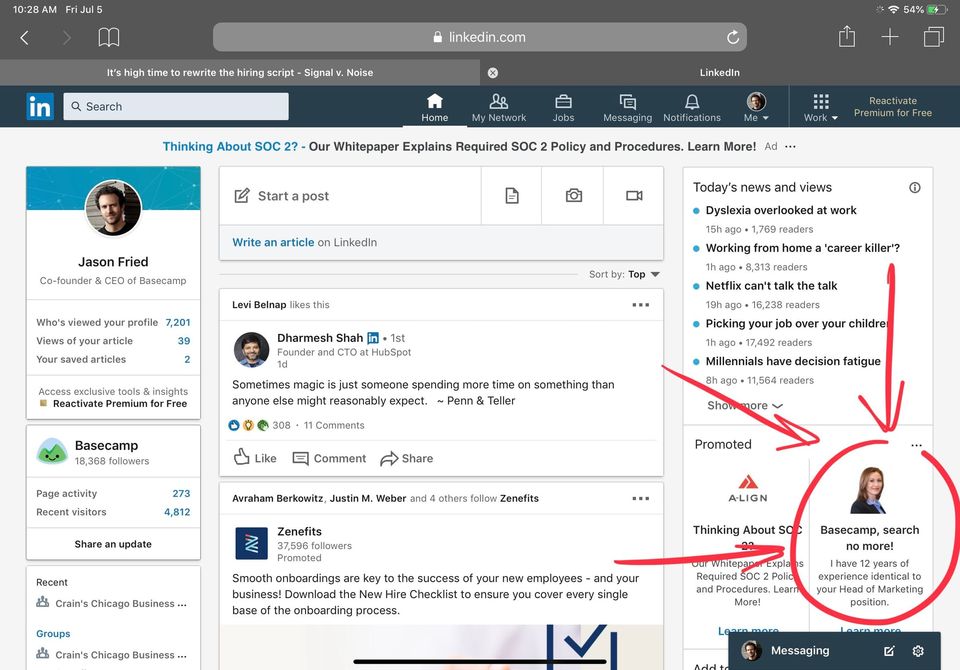Click Write an article link
The image size is (960, 670).
coord(273,243)
